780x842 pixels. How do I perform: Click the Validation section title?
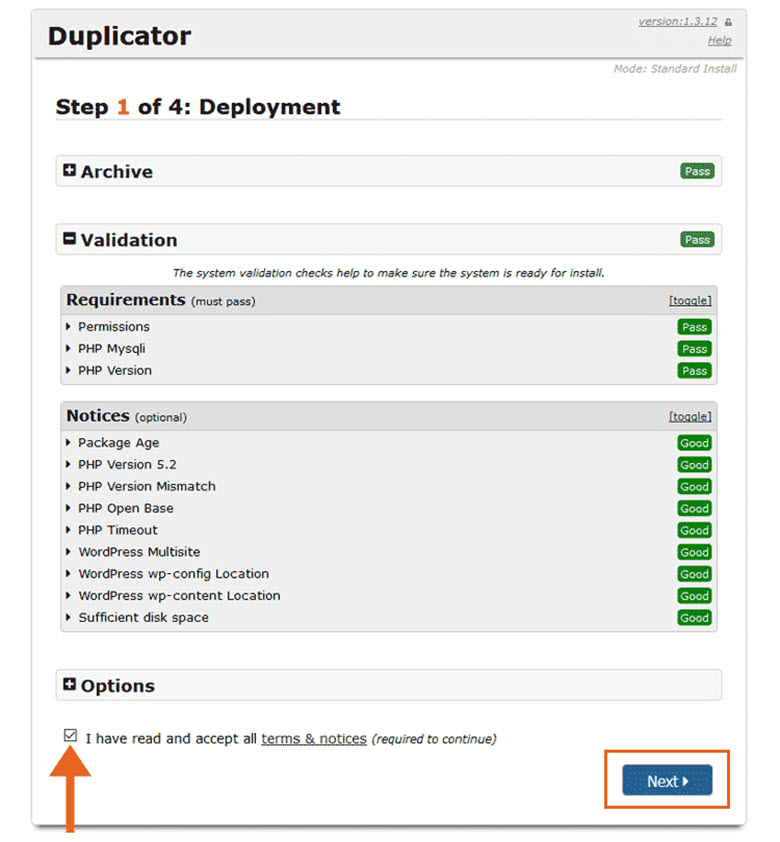(129, 239)
